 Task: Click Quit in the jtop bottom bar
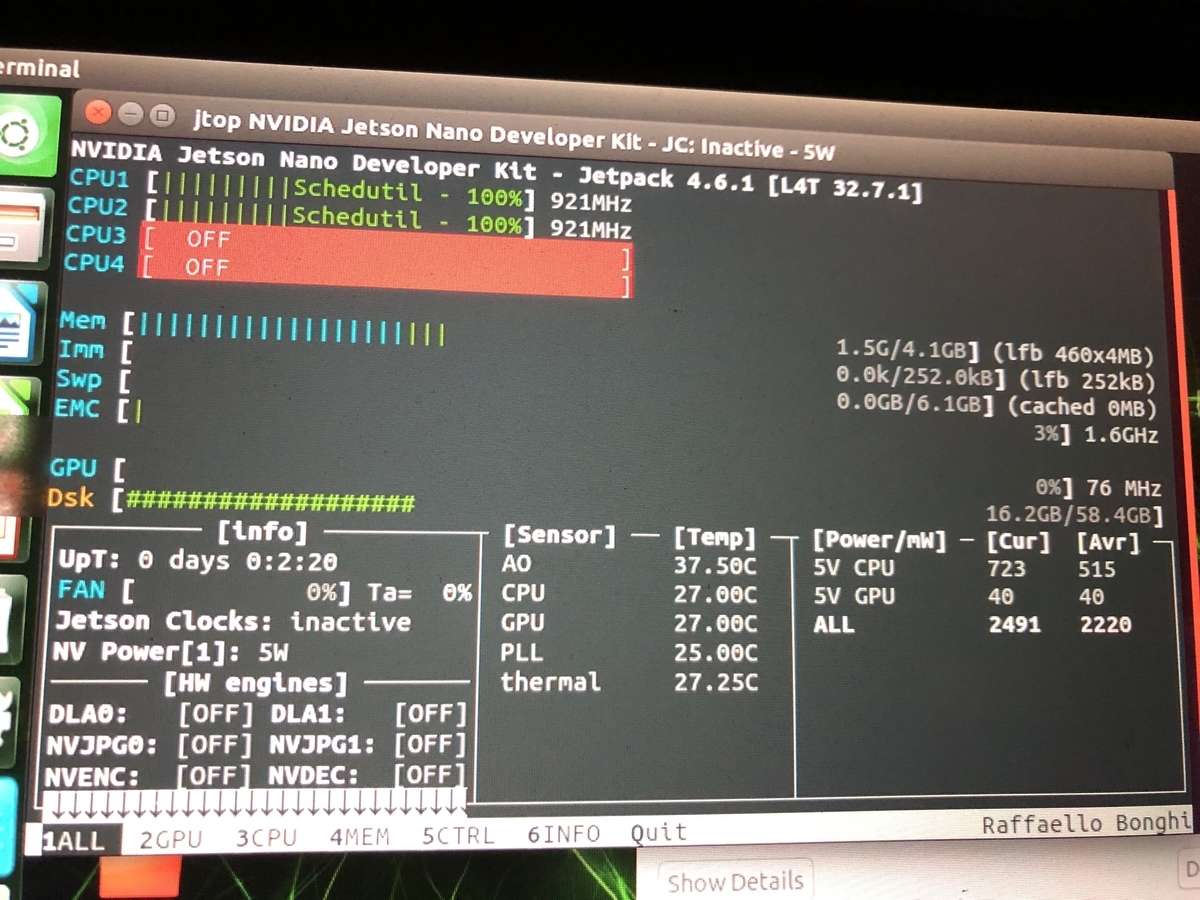pos(658,832)
